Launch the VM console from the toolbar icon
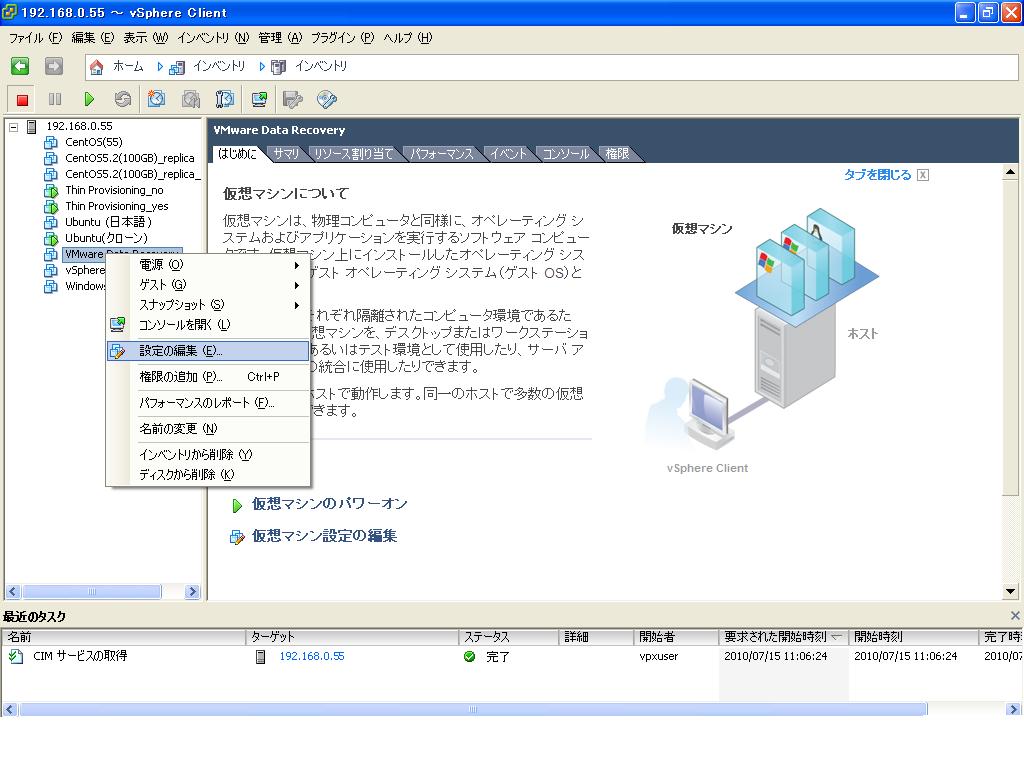The width and height of the screenshot is (1024, 768). (259, 99)
